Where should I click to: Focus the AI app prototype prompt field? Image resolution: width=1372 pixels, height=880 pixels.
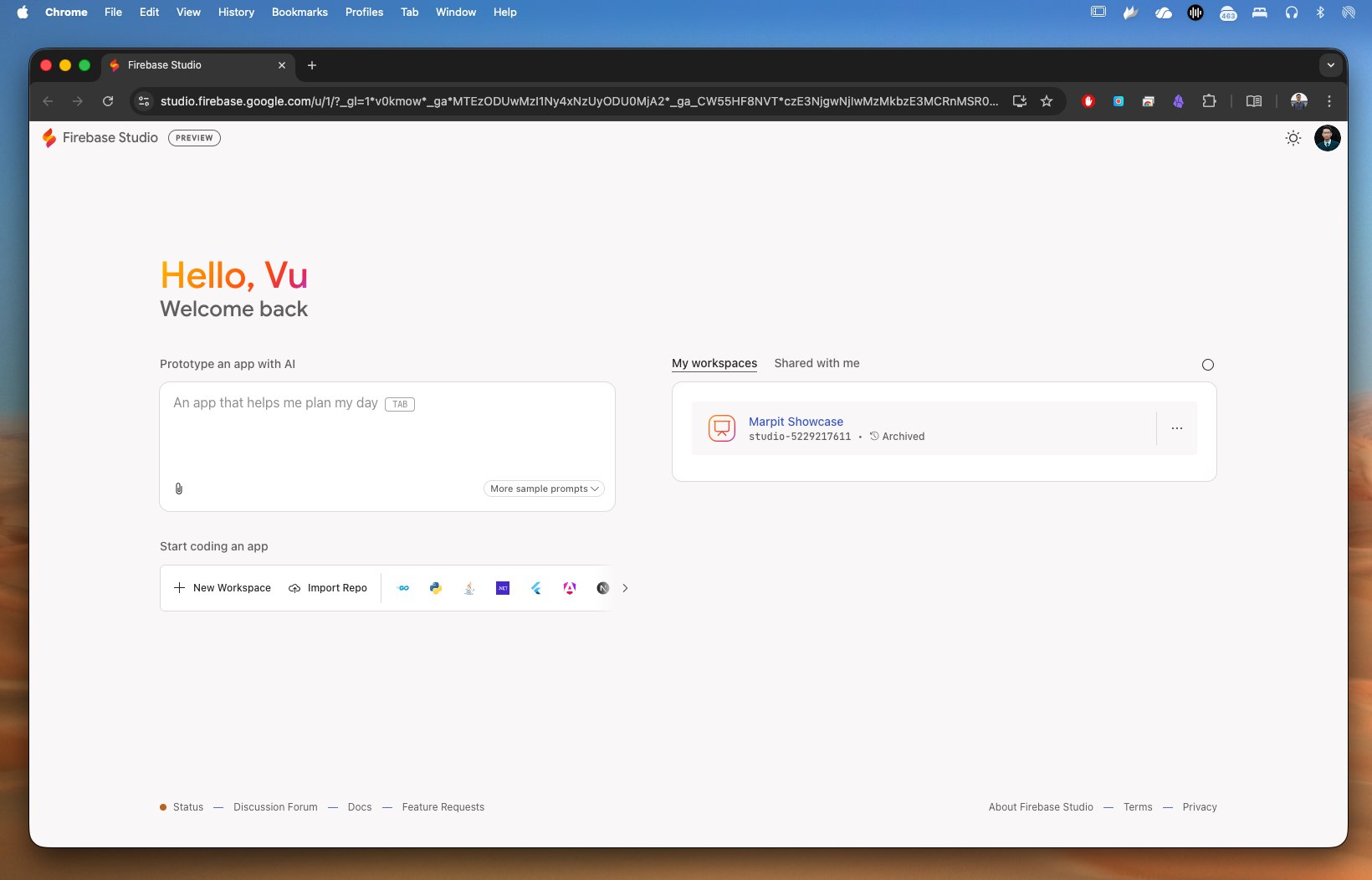click(x=387, y=435)
